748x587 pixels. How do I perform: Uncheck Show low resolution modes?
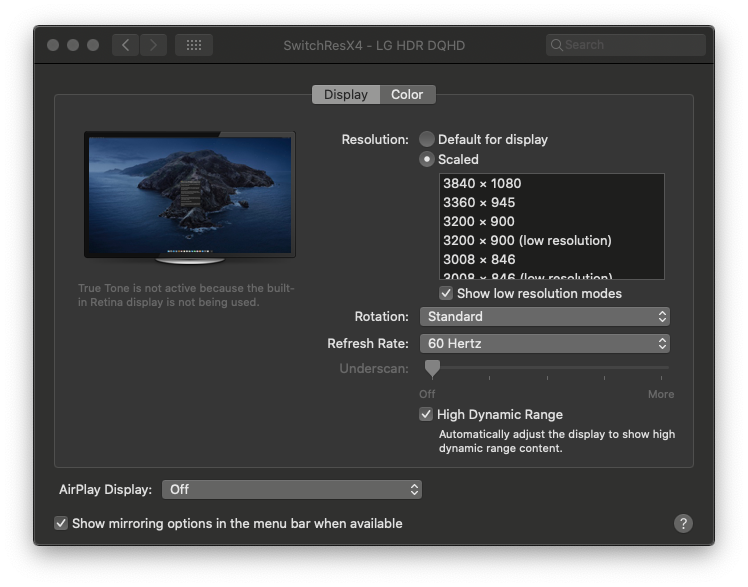pos(446,293)
